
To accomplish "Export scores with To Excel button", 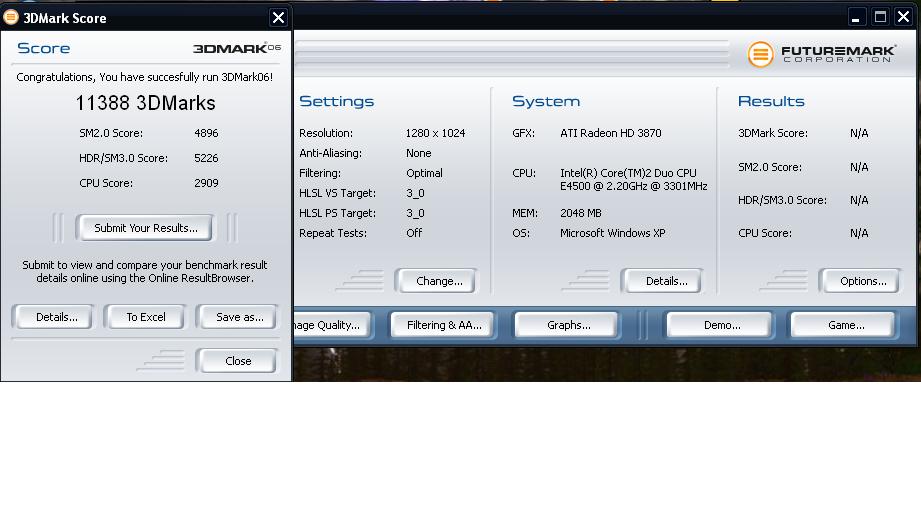I will pos(144,317).
